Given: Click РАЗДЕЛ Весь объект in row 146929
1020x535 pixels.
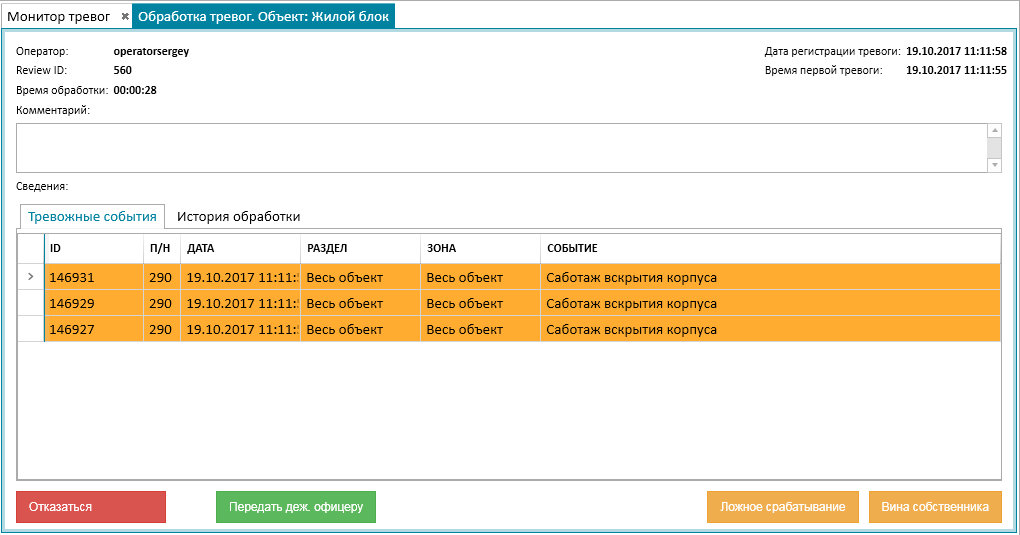Looking at the screenshot, I should tap(360, 303).
